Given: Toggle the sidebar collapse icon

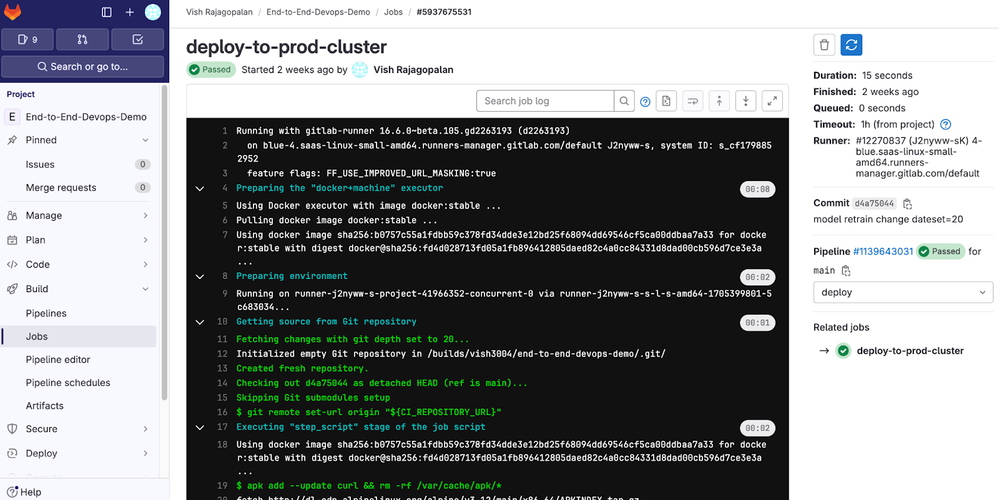Looking at the screenshot, I should [x=107, y=12].
